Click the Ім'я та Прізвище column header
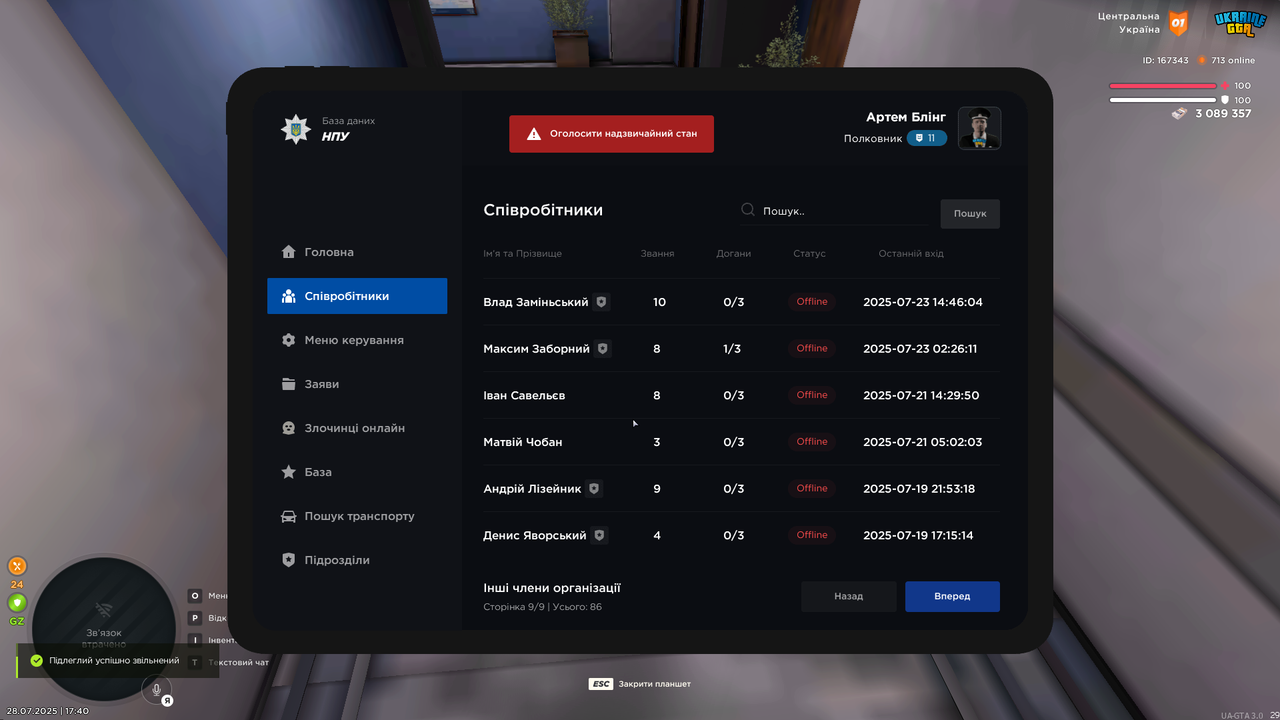 coord(522,254)
